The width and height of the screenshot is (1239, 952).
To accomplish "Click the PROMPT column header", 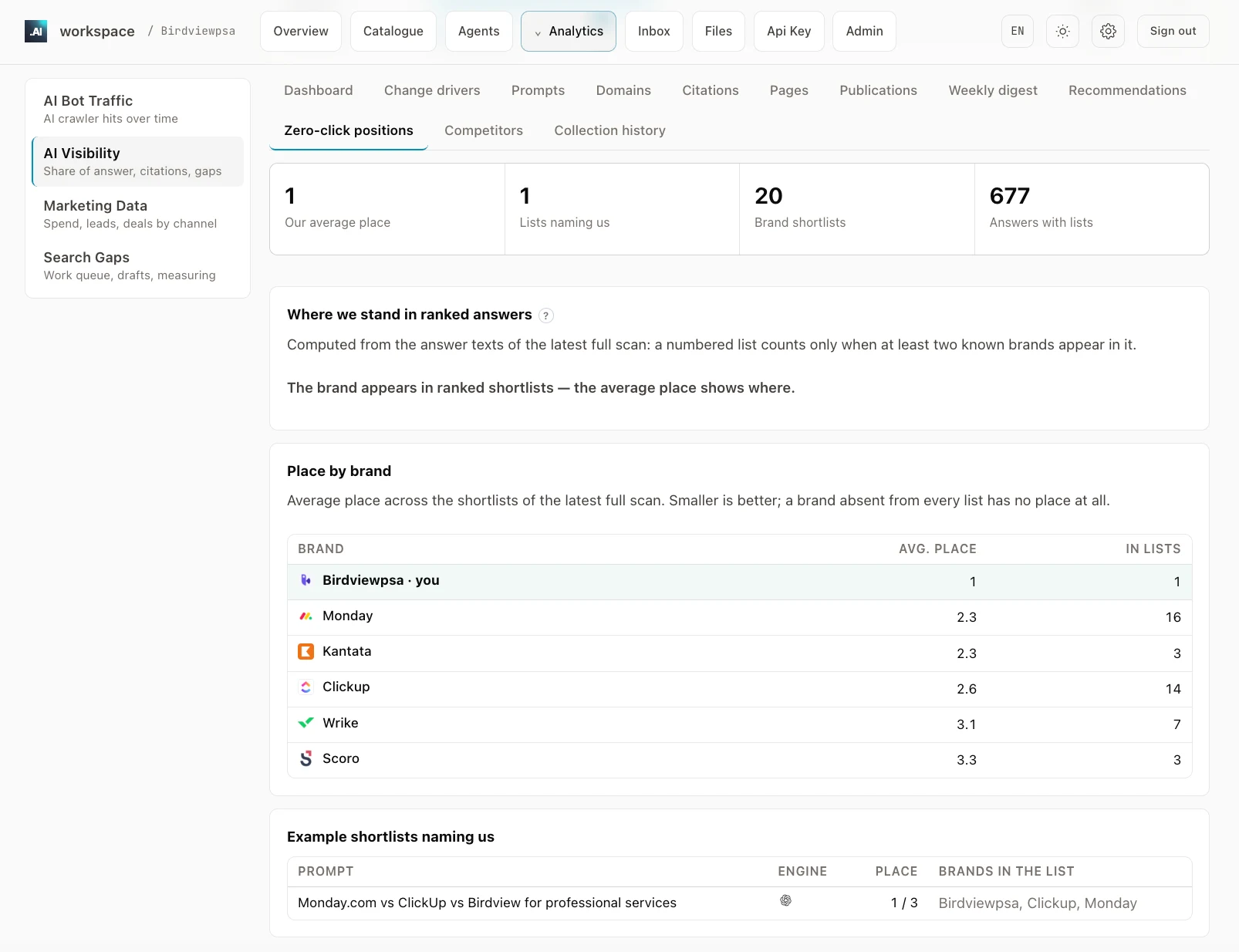I will 326,871.
